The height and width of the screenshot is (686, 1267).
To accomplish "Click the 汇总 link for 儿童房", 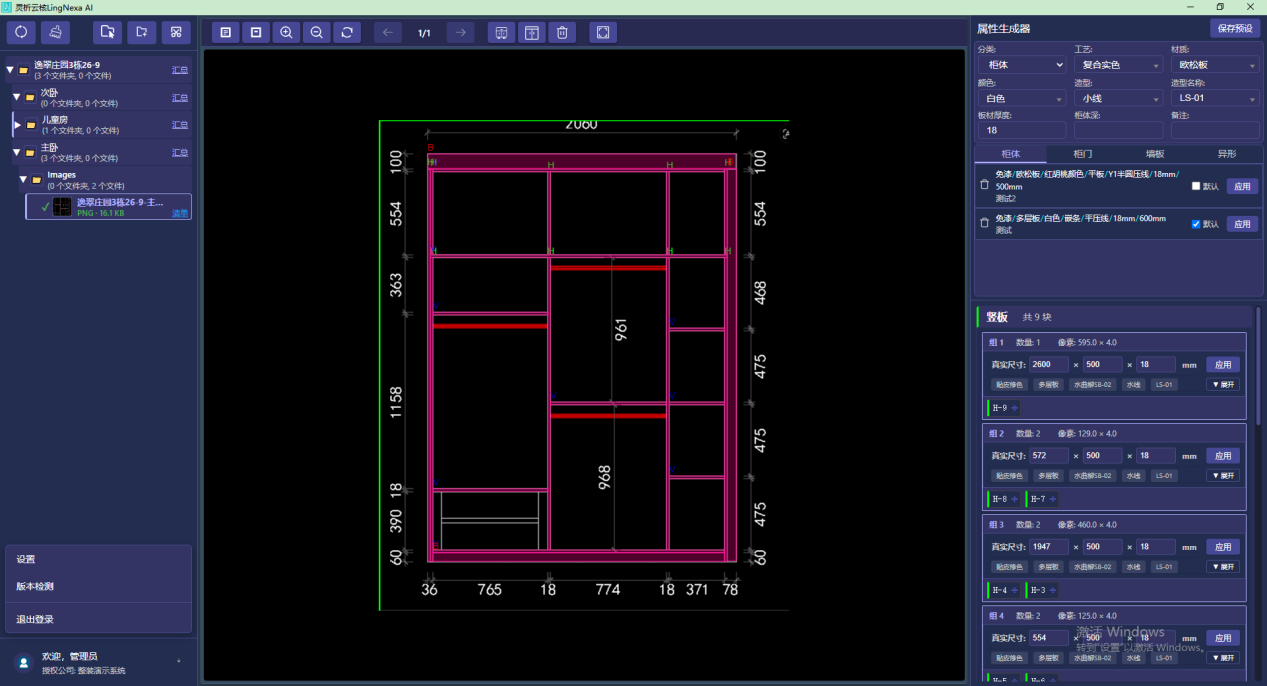I will (x=180, y=125).
